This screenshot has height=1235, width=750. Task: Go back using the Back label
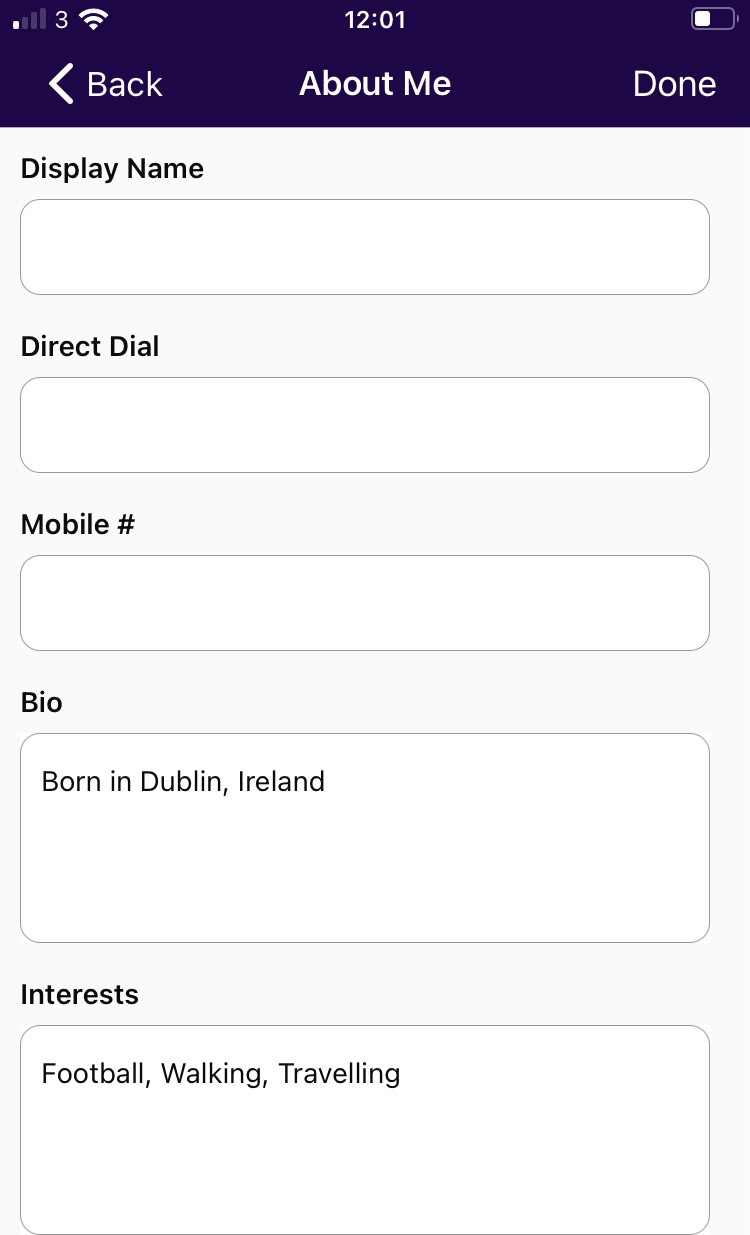(124, 84)
